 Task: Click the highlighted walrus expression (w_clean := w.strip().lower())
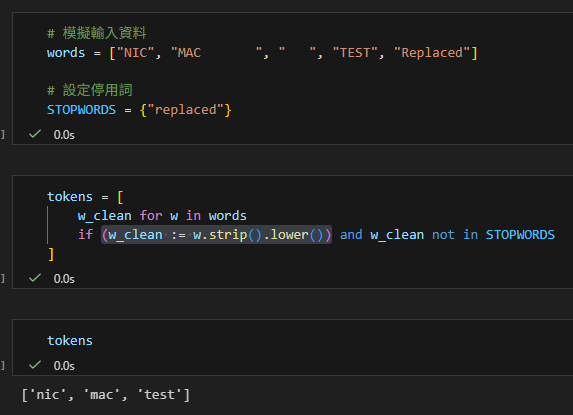pos(216,235)
